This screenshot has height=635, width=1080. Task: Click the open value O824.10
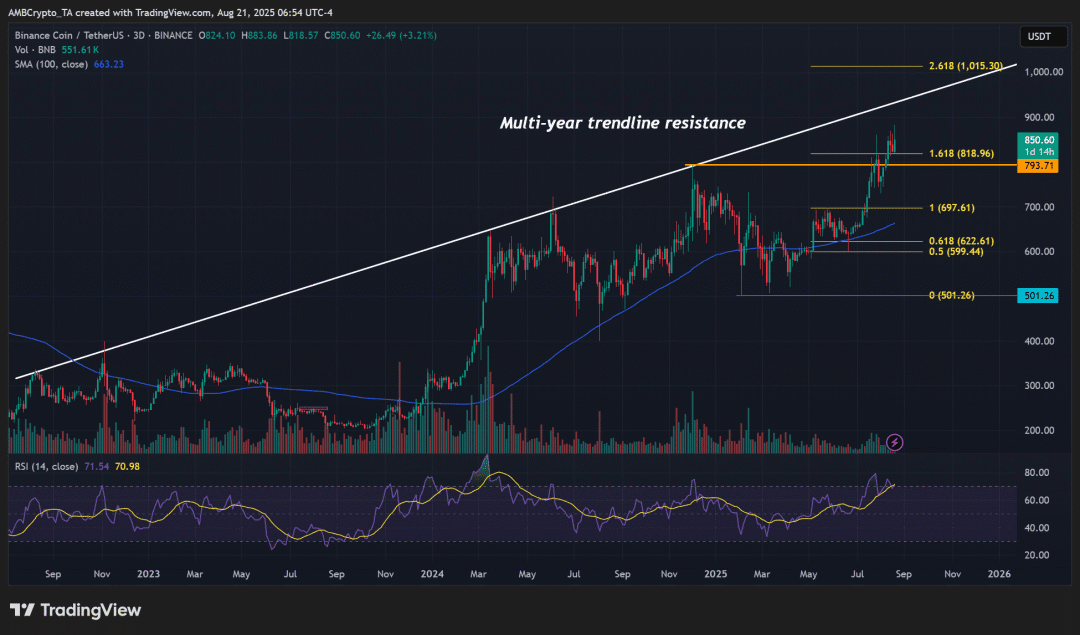(x=217, y=35)
